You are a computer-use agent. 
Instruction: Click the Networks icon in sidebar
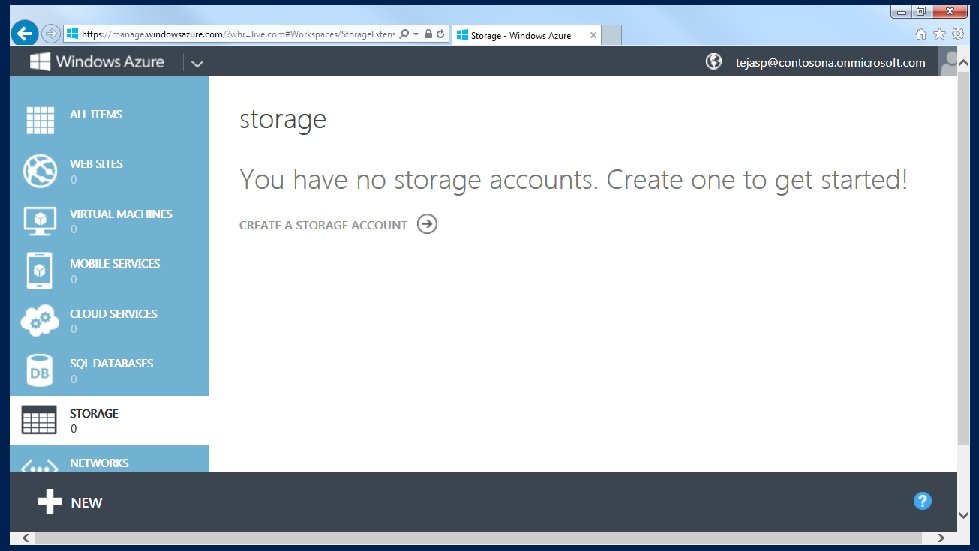tap(39, 466)
